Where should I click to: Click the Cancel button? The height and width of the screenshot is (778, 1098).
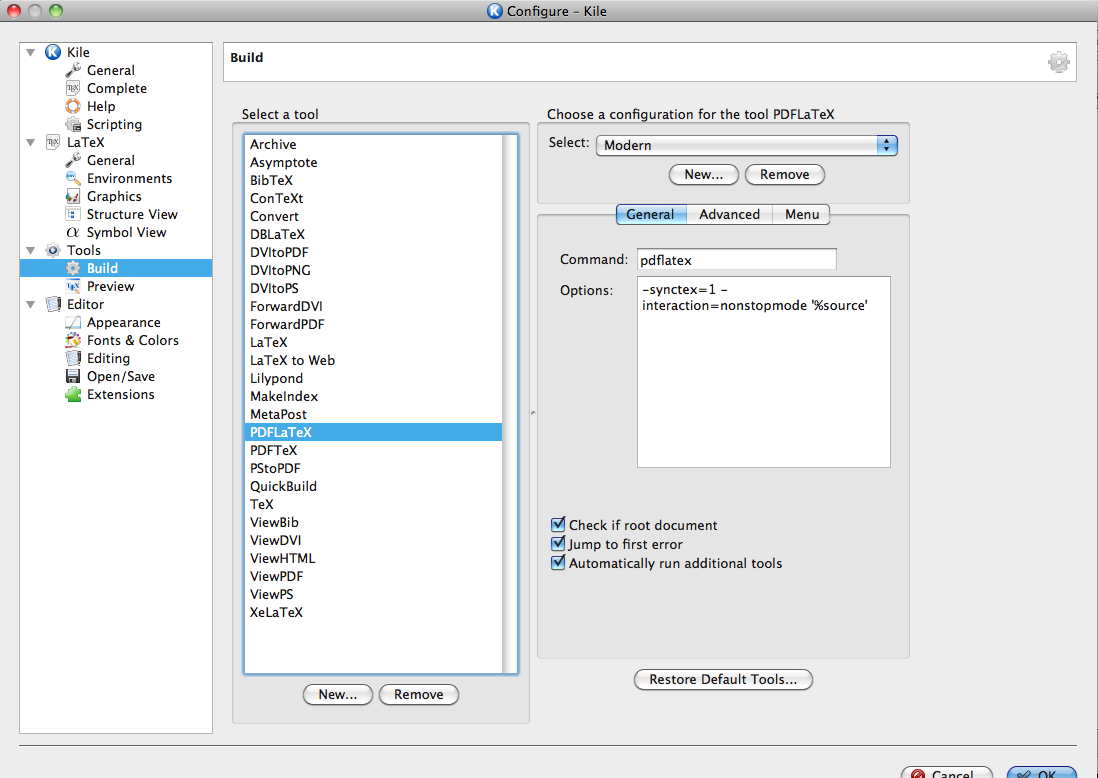coord(947,772)
